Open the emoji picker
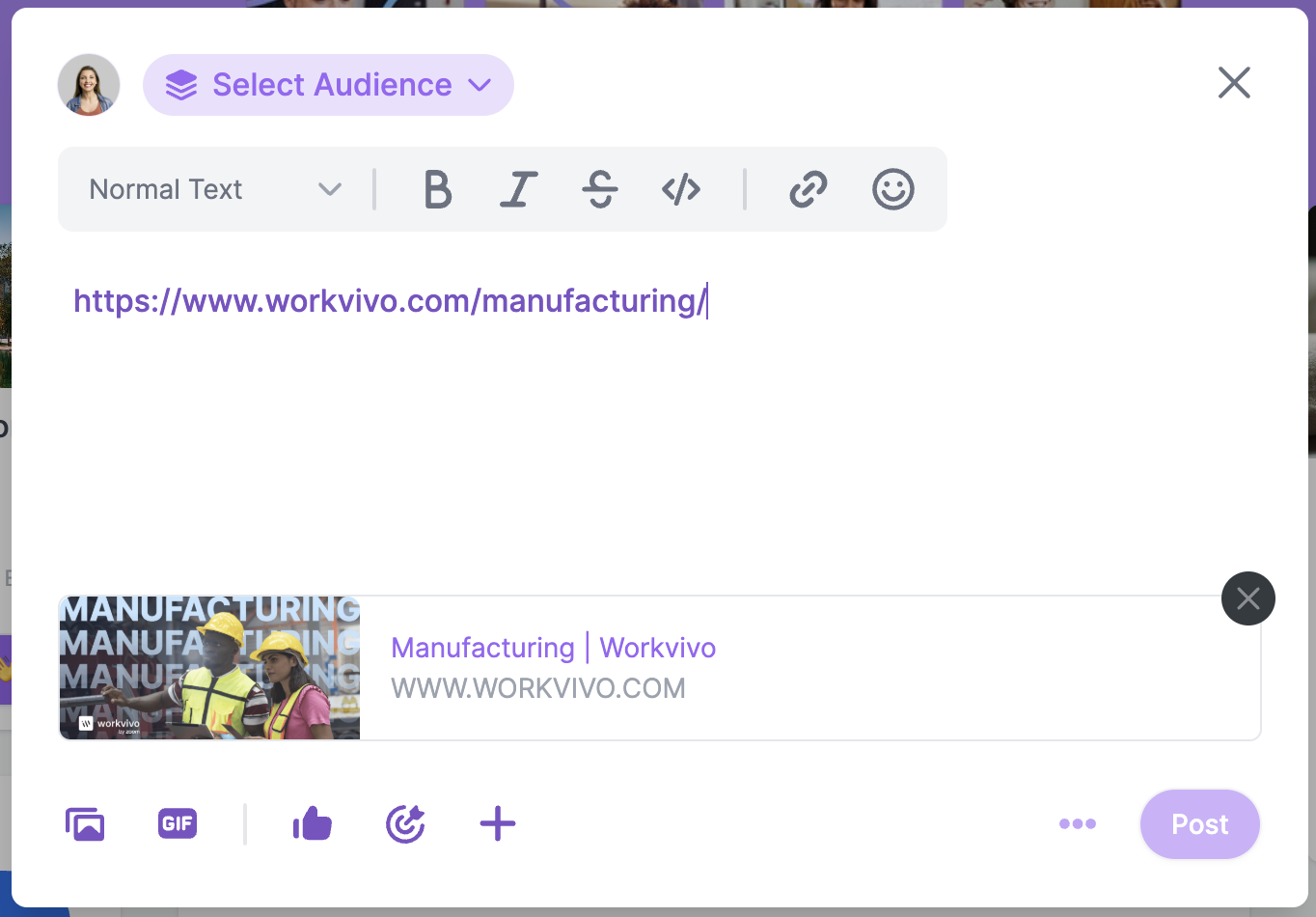The width and height of the screenshot is (1316, 917). 893,189
